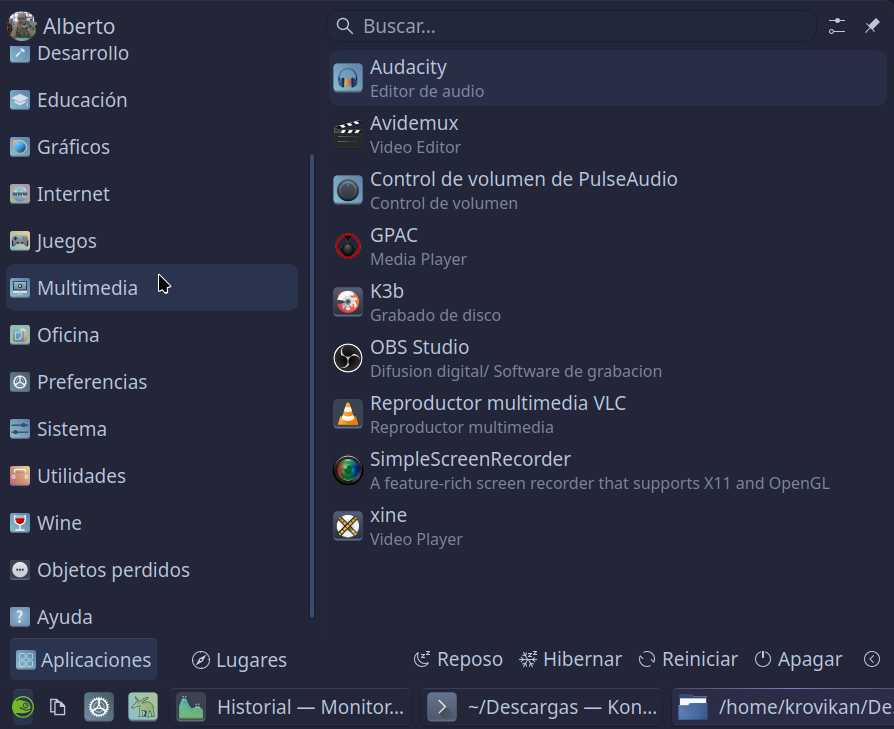Launch the xine video player icon
Screen dimensions: 894x729
(348, 526)
